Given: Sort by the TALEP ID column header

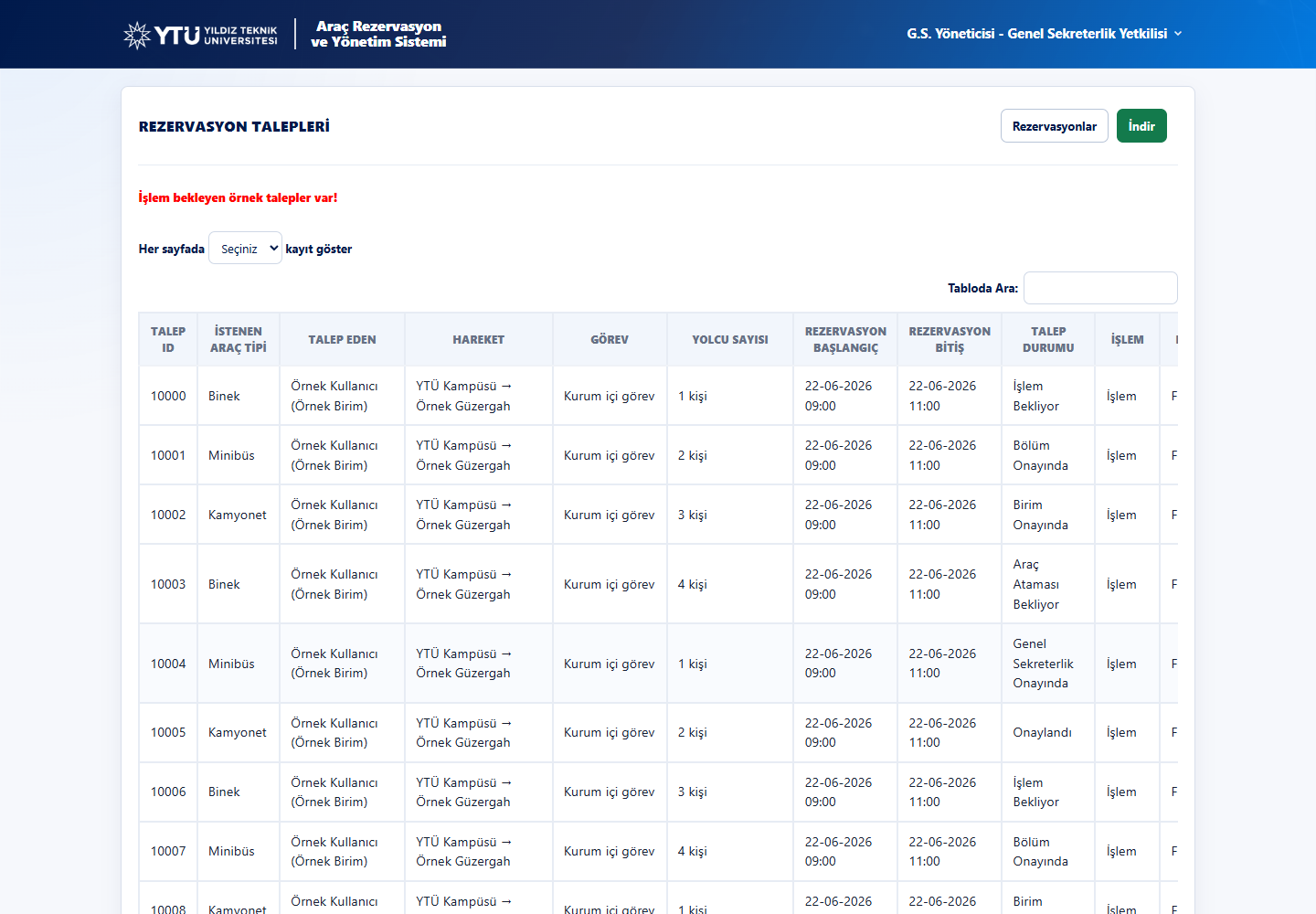Looking at the screenshot, I should (x=168, y=339).
